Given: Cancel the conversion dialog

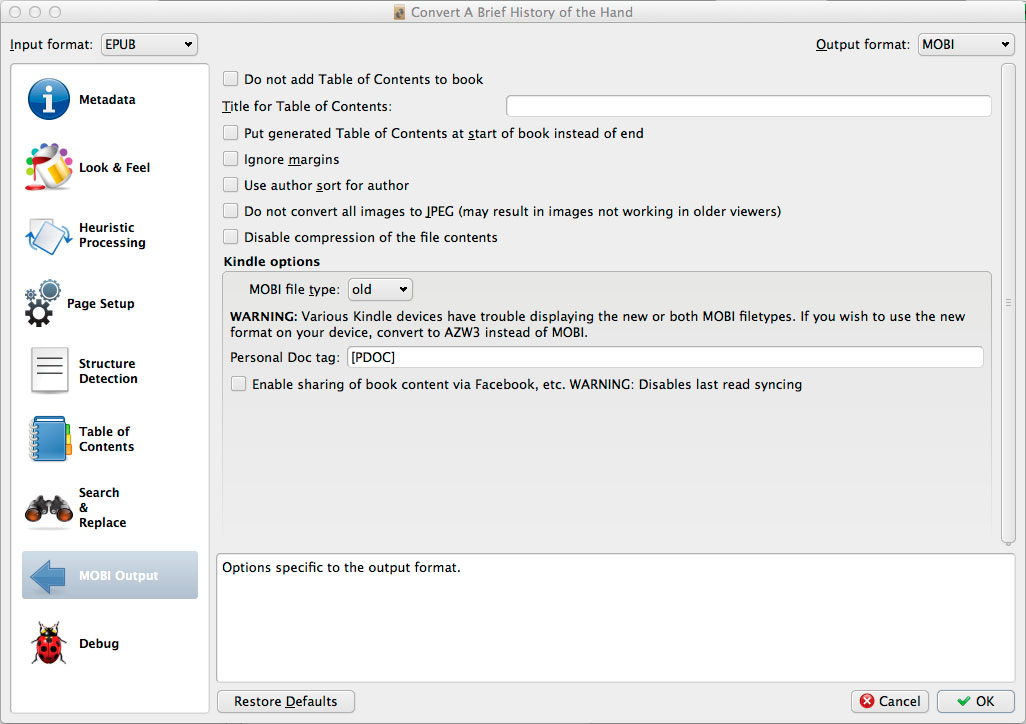Looking at the screenshot, I should coord(889,701).
